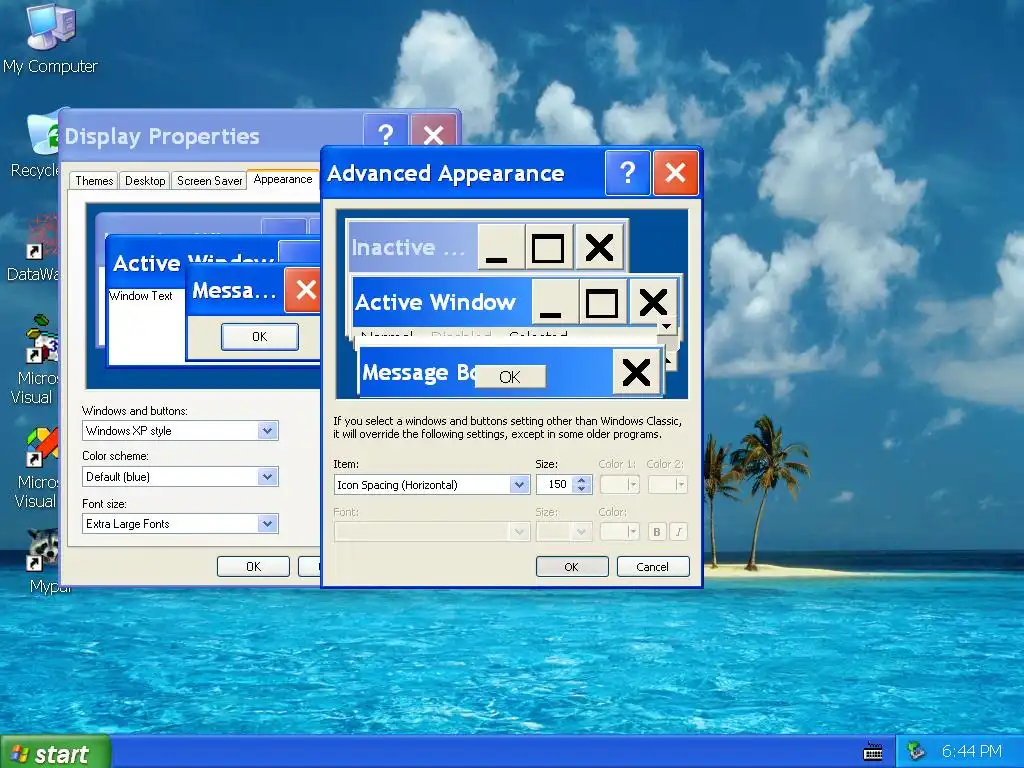Click preview Inactive window minimize button
This screenshot has width=1024, height=768.
pos(502,248)
